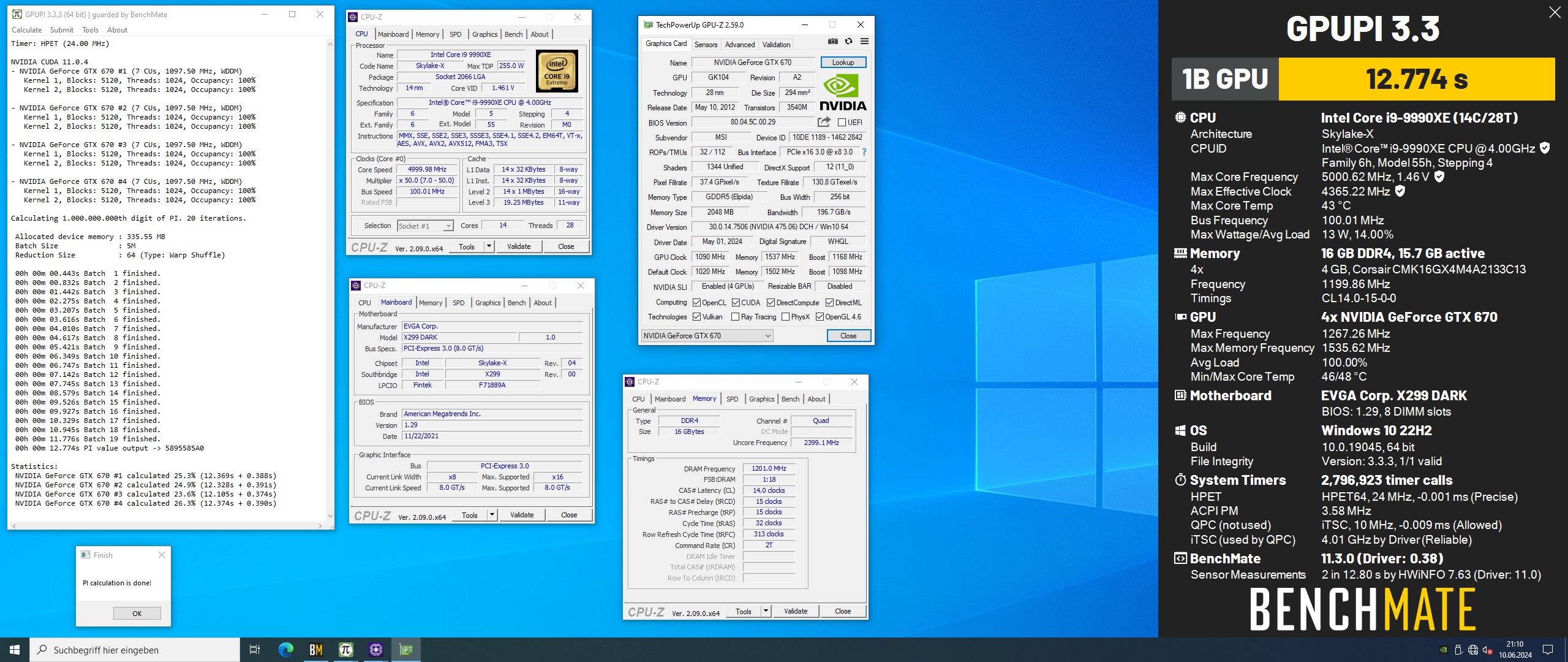Click the muted volume tray icon

pyautogui.click(x=1488, y=650)
